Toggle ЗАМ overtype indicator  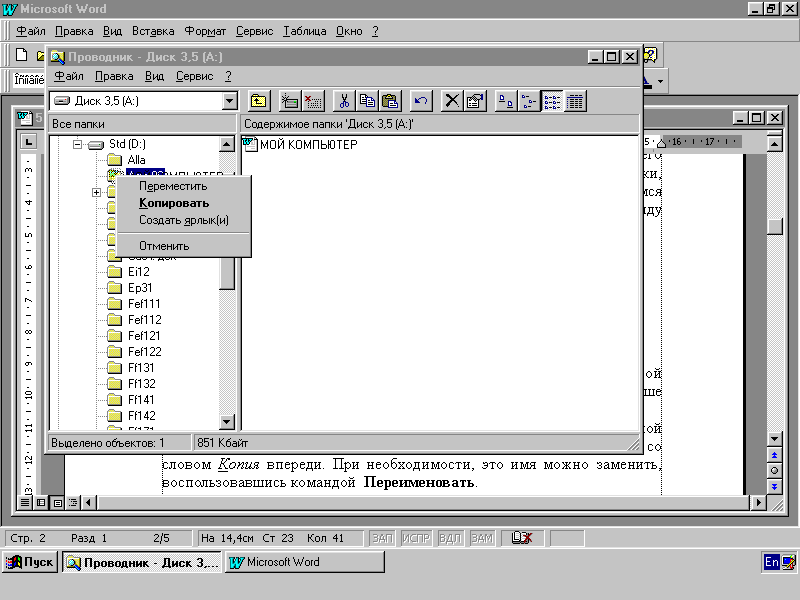[x=482, y=538]
